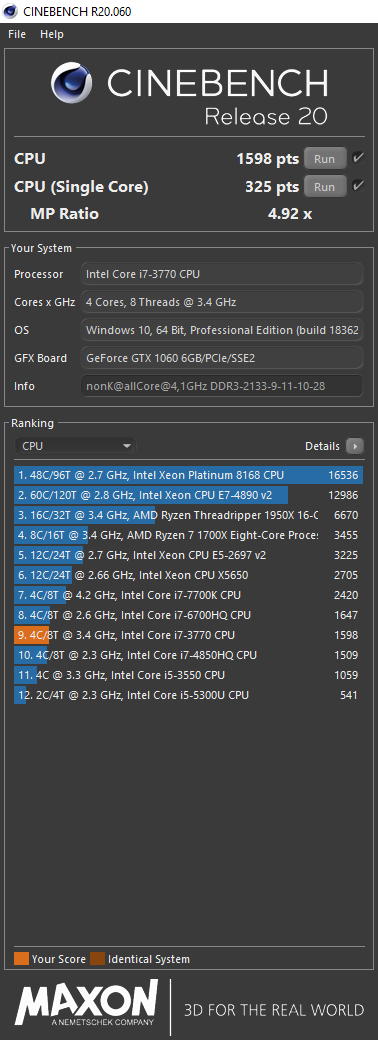Click the GFX Board field GeForce GTX 1060

click(222, 358)
